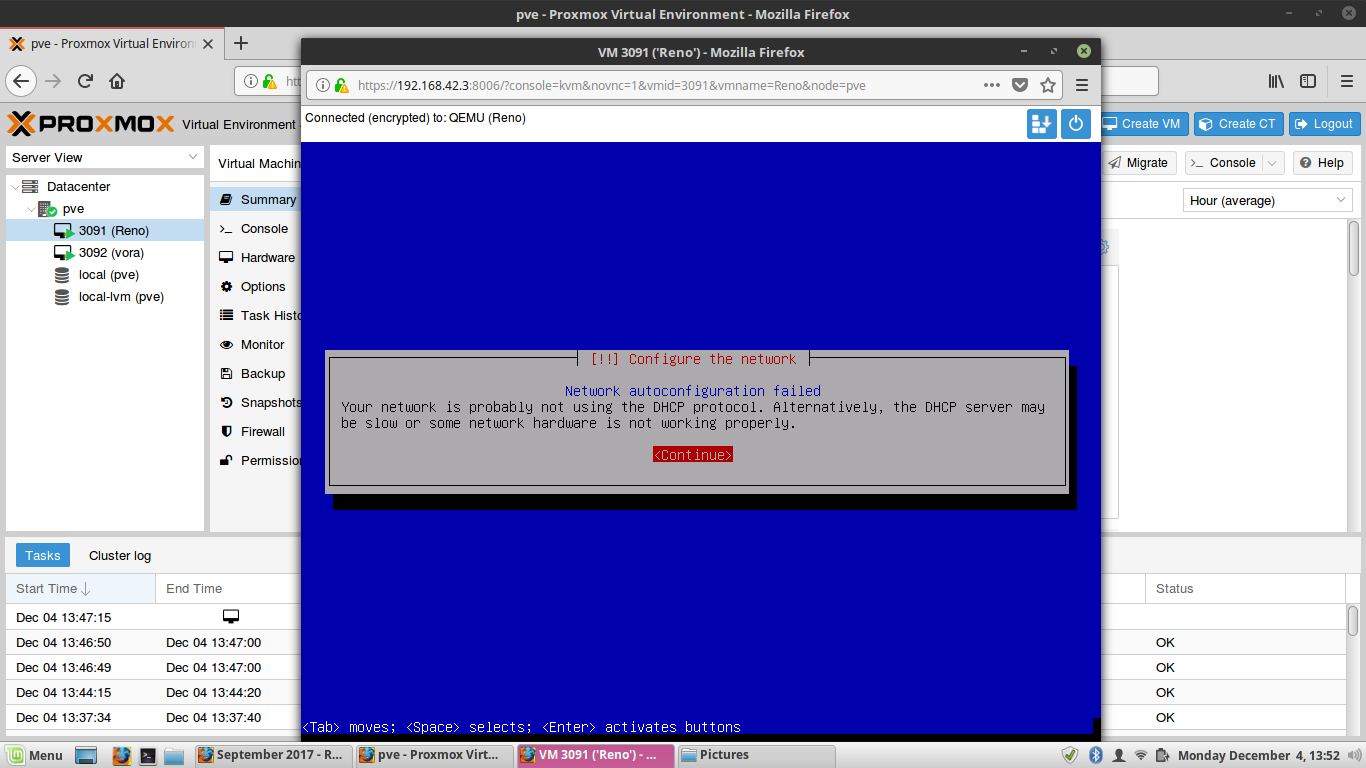
Task: Open file manager from taskbar quick launcher
Action: pyautogui.click(x=174, y=755)
